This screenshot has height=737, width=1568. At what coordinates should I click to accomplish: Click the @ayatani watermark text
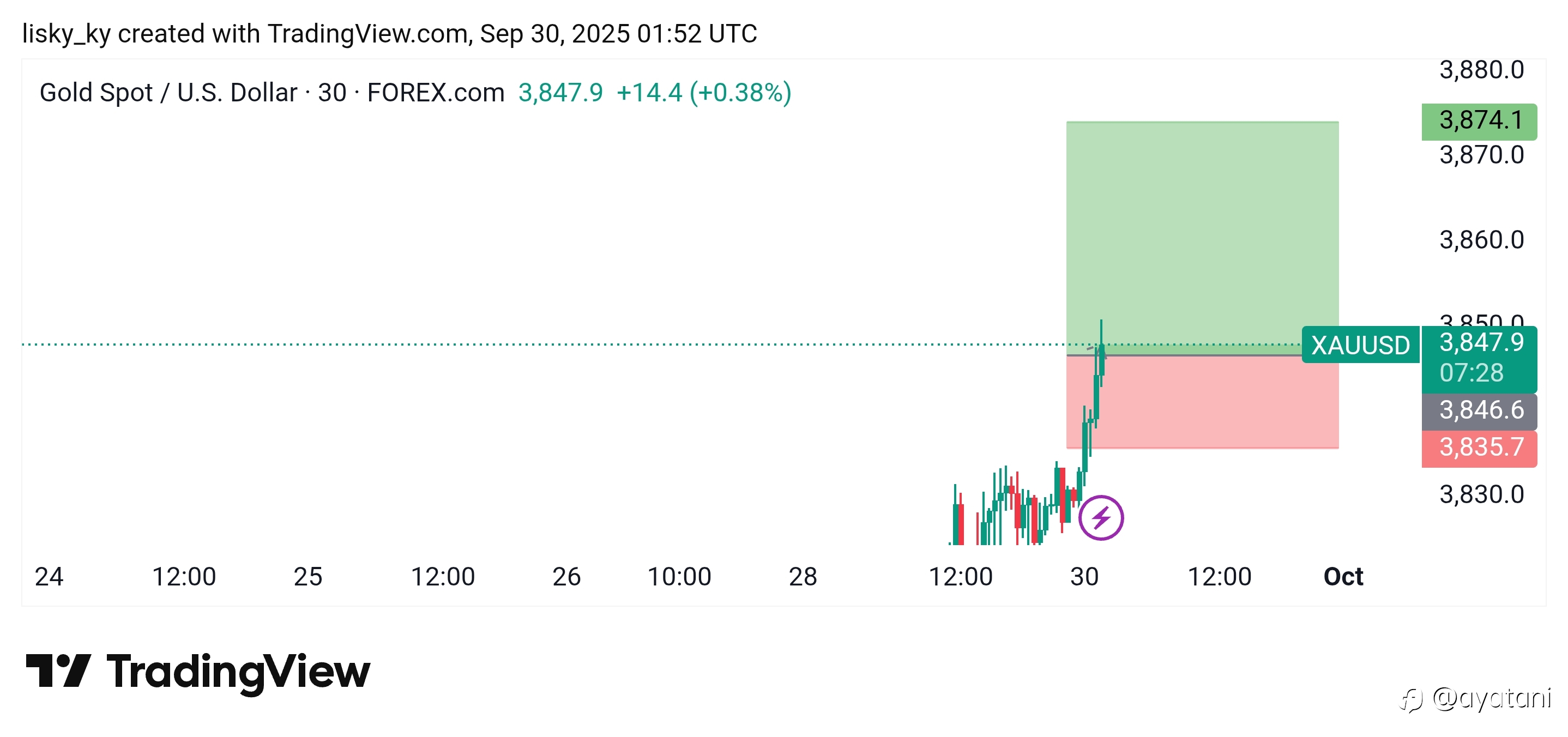(x=1491, y=698)
